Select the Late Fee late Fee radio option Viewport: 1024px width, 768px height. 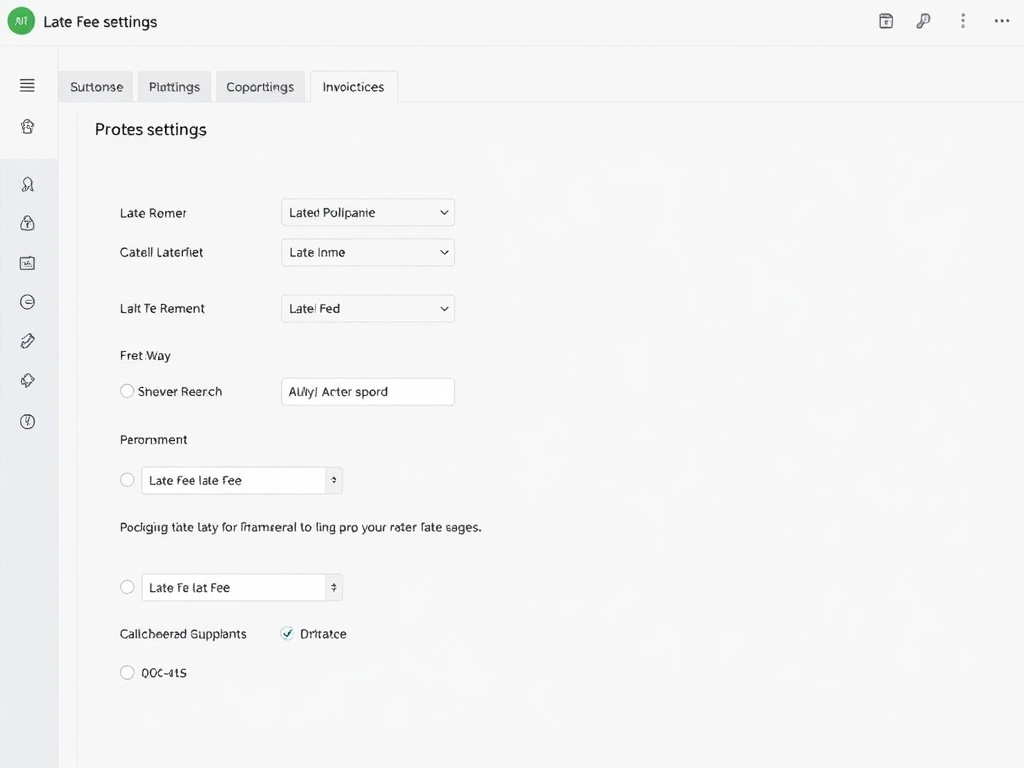click(x=127, y=480)
